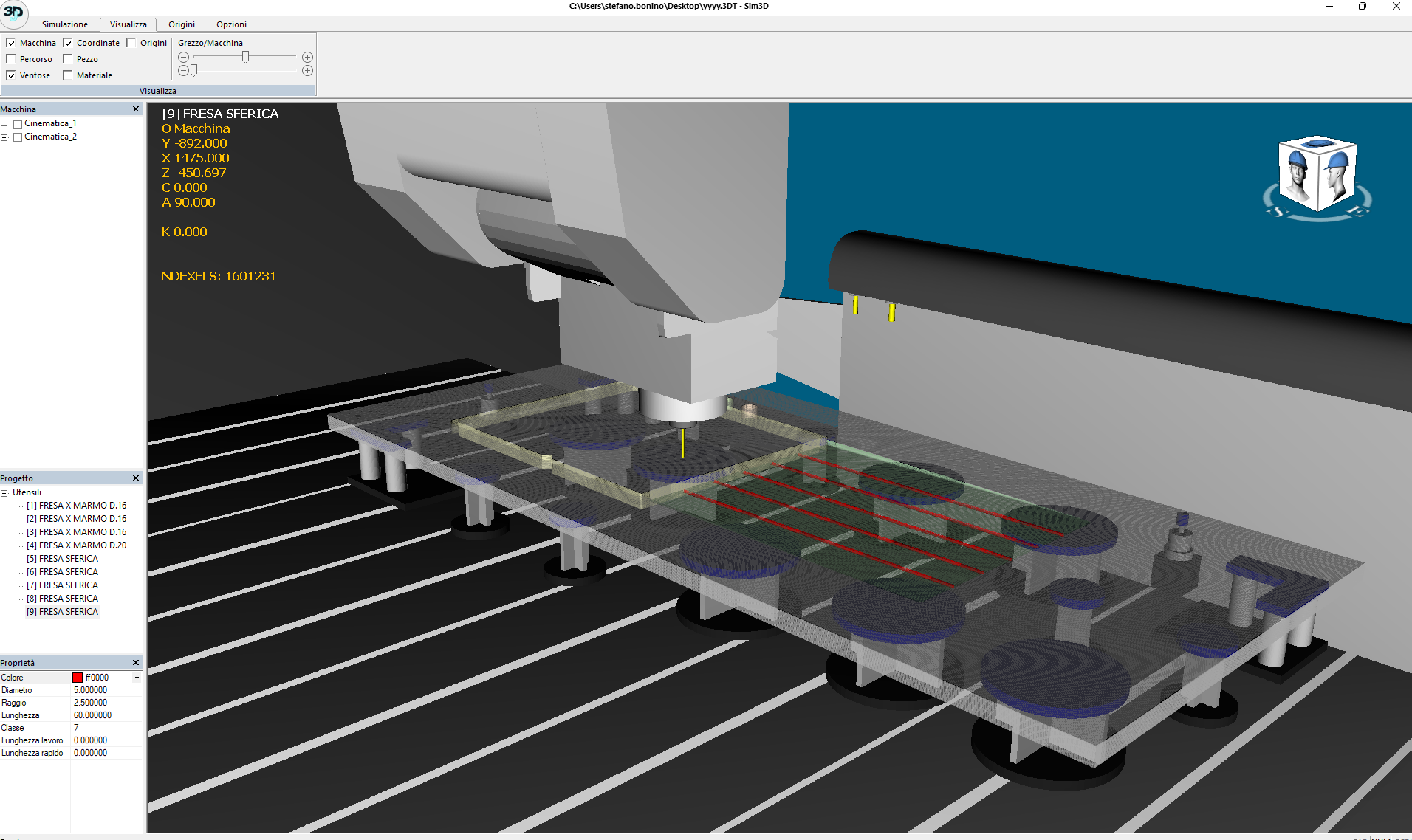Click the lower Grezzo/Macchina slider handle

[x=194, y=71]
